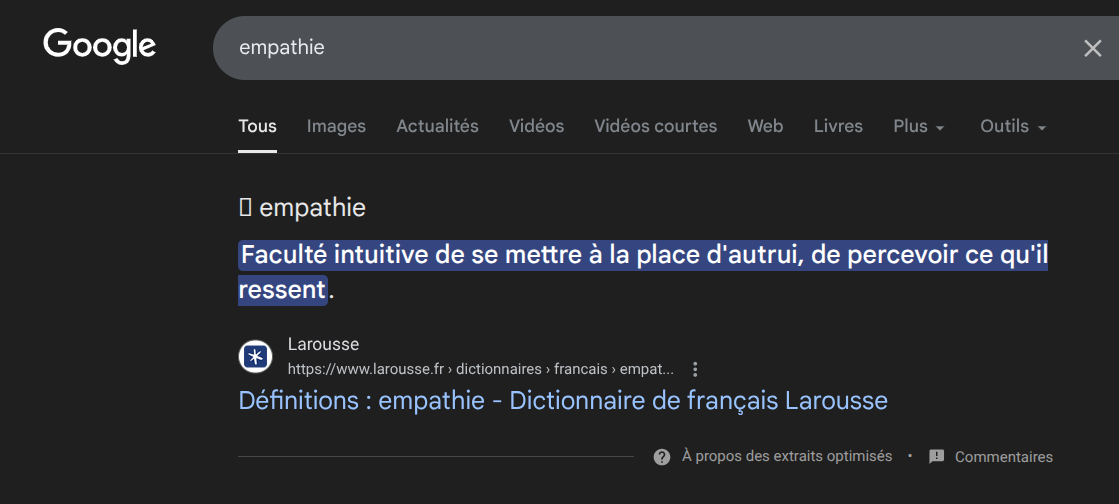The height and width of the screenshot is (504, 1119).
Task: Show the Livres results tab
Action: coord(838,127)
